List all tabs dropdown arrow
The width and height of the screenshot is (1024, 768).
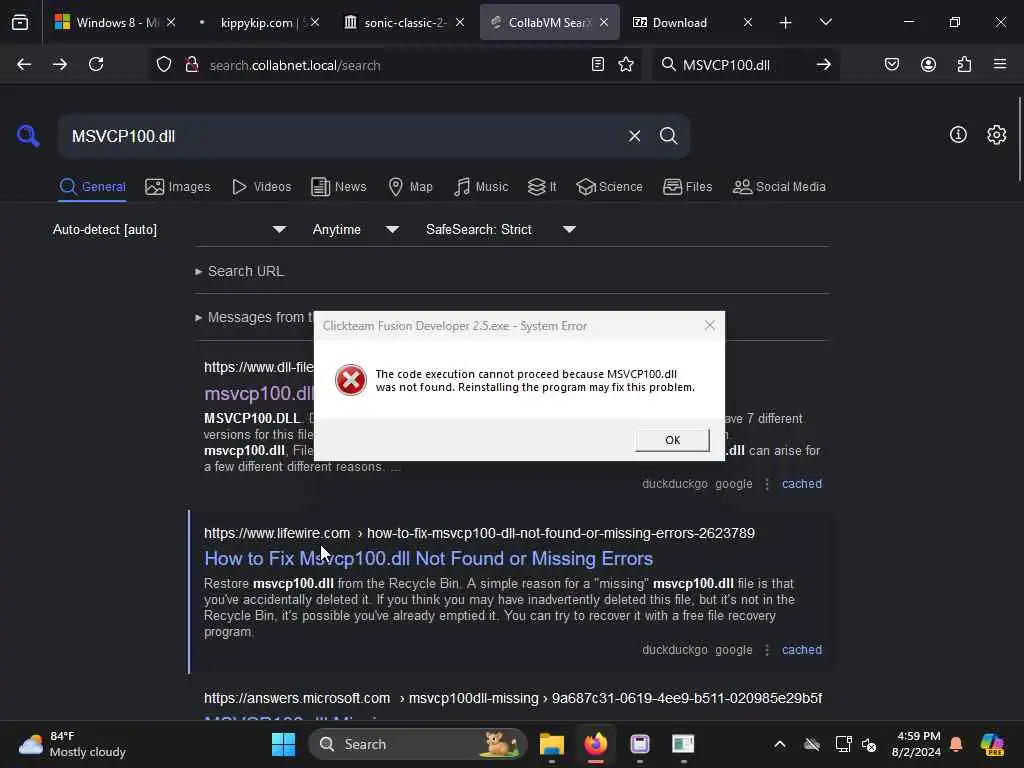825,22
